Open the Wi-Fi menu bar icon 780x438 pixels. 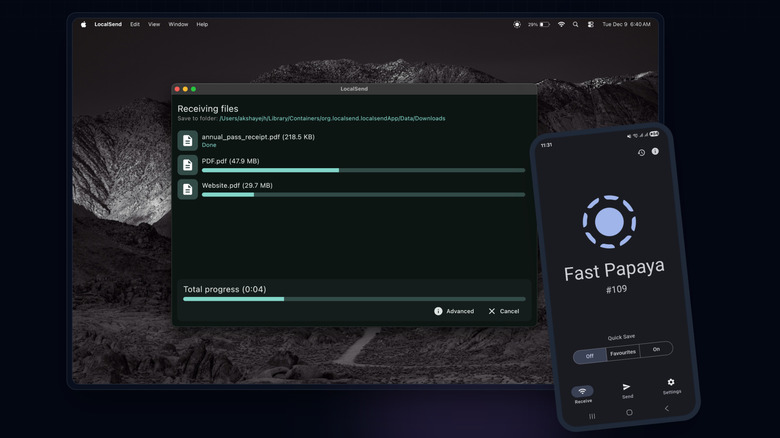click(561, 24)
